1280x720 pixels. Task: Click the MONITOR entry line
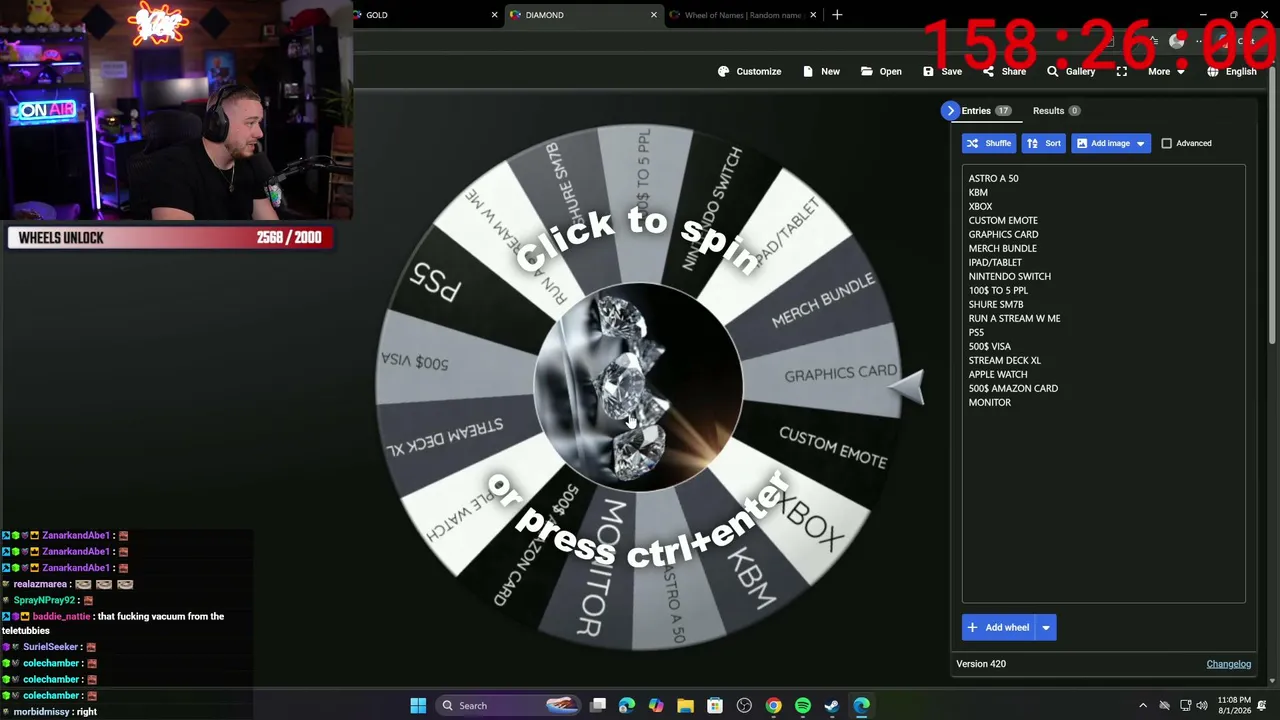click(989, 402)
